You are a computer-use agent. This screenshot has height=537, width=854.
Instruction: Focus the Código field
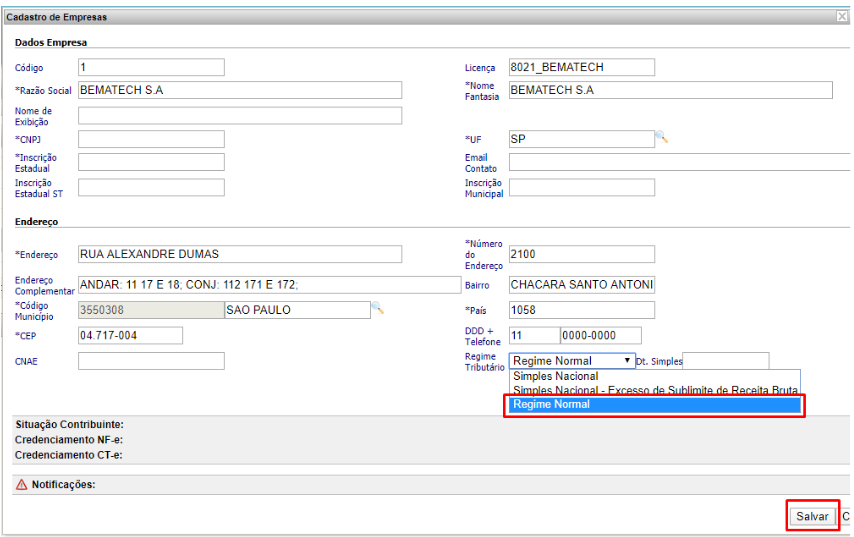pos(151,67)
